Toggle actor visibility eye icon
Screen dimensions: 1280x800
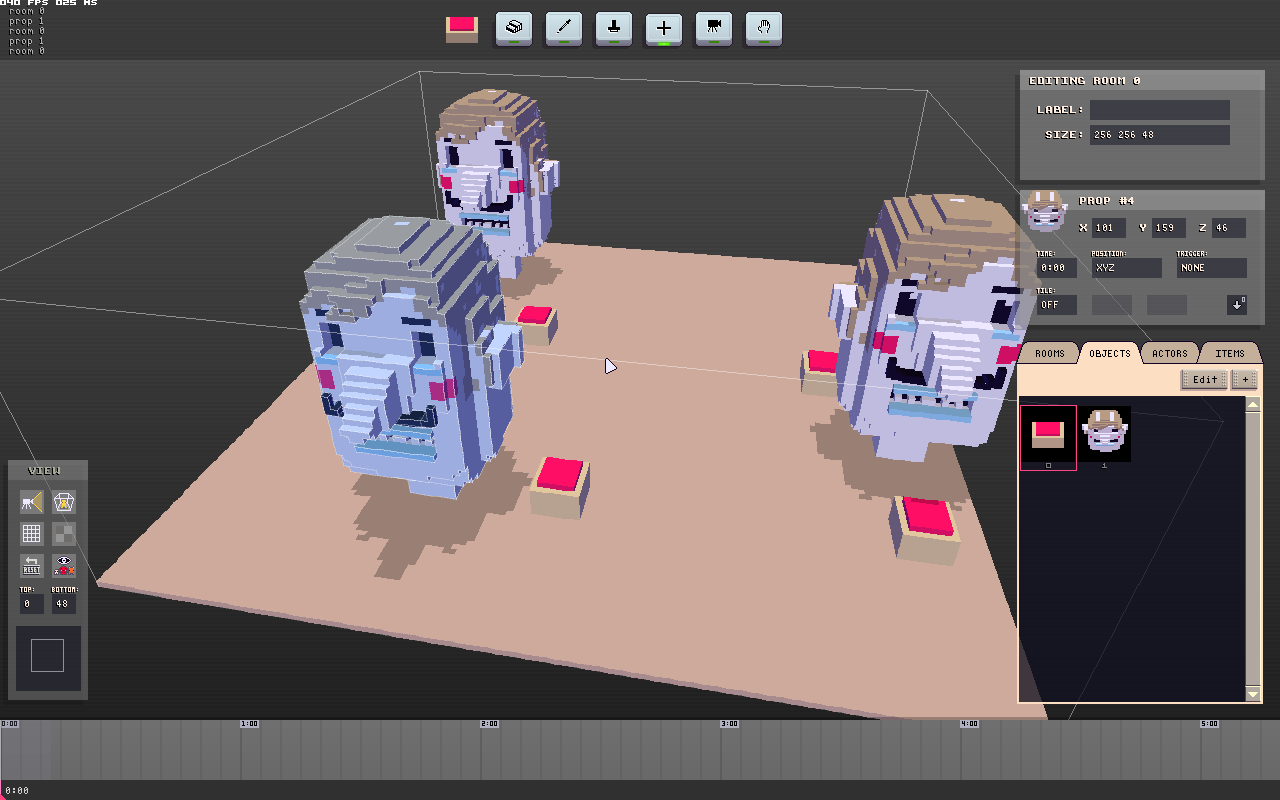pyautogui.click(x=64, y=566)
